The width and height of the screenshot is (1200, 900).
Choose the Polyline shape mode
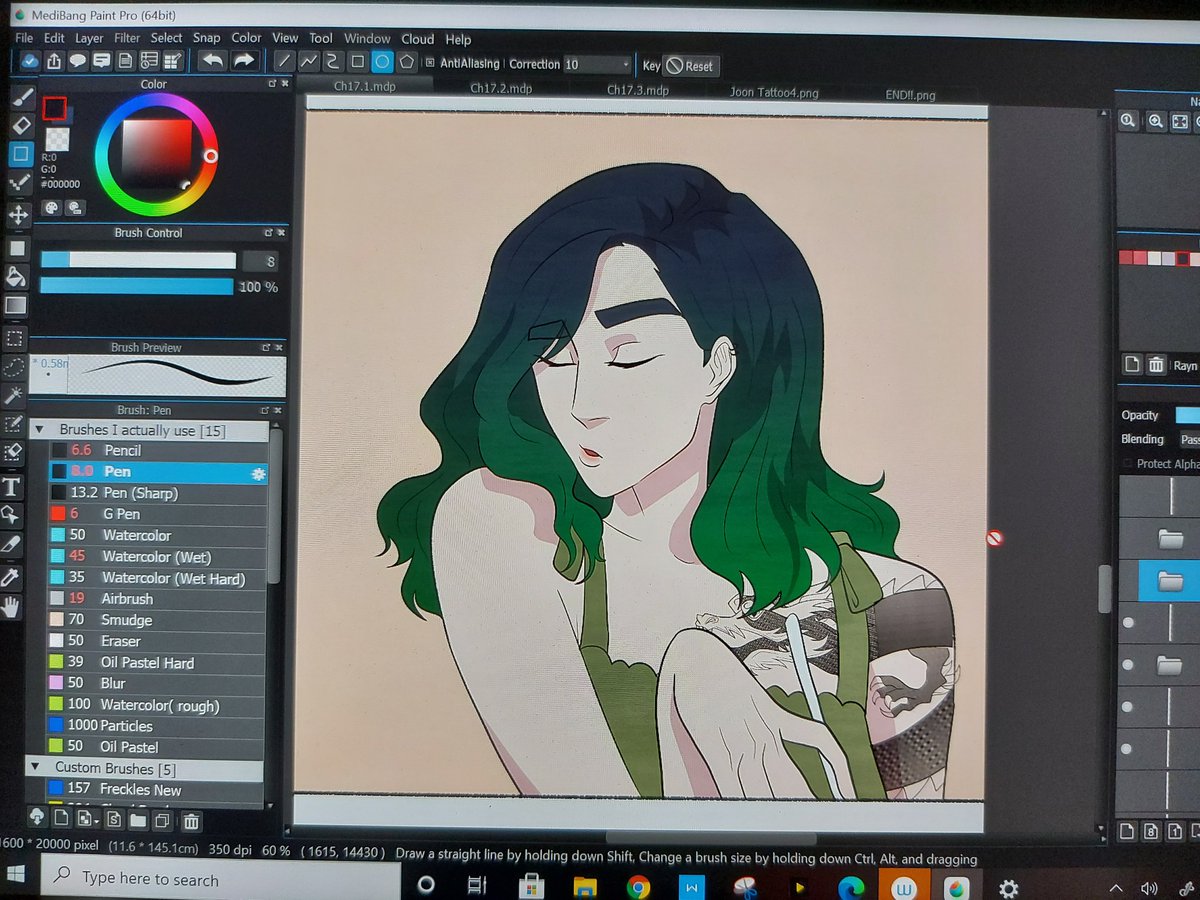(x=309, y=62)
